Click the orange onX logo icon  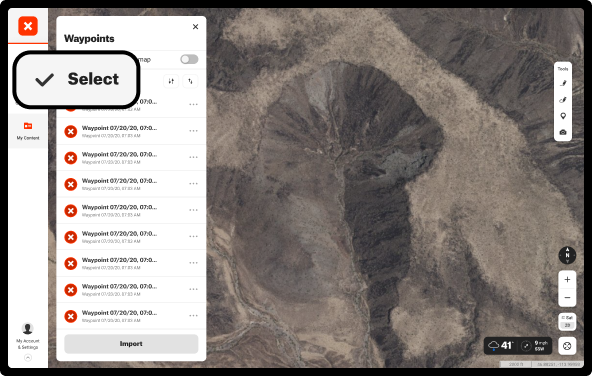coord(28,26)
